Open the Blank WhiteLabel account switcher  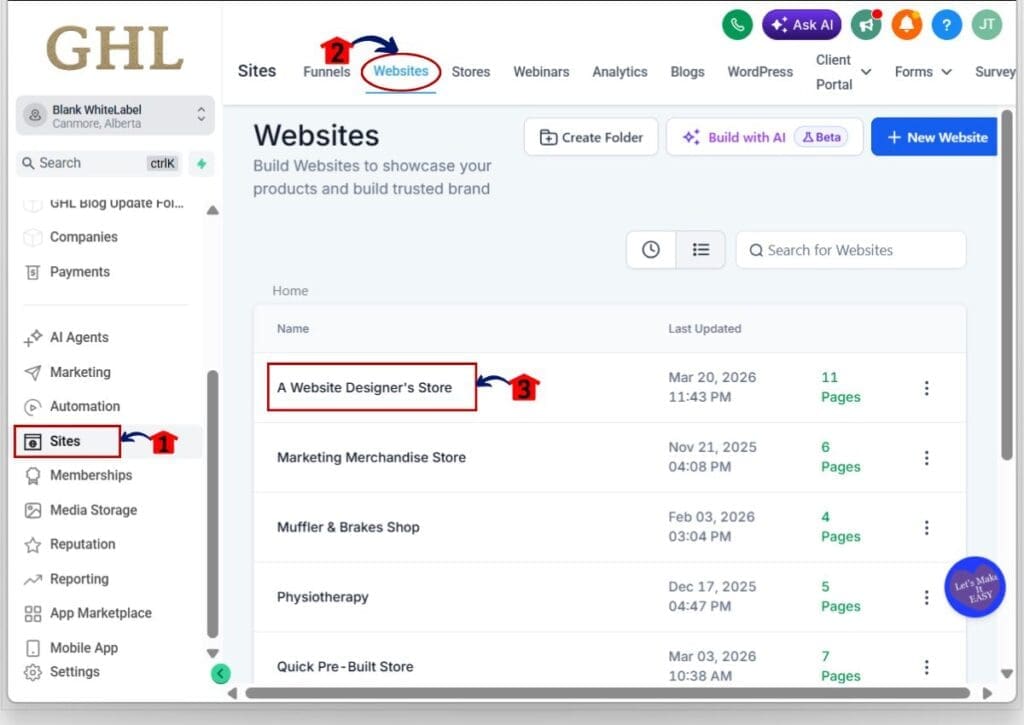point(116,116)
